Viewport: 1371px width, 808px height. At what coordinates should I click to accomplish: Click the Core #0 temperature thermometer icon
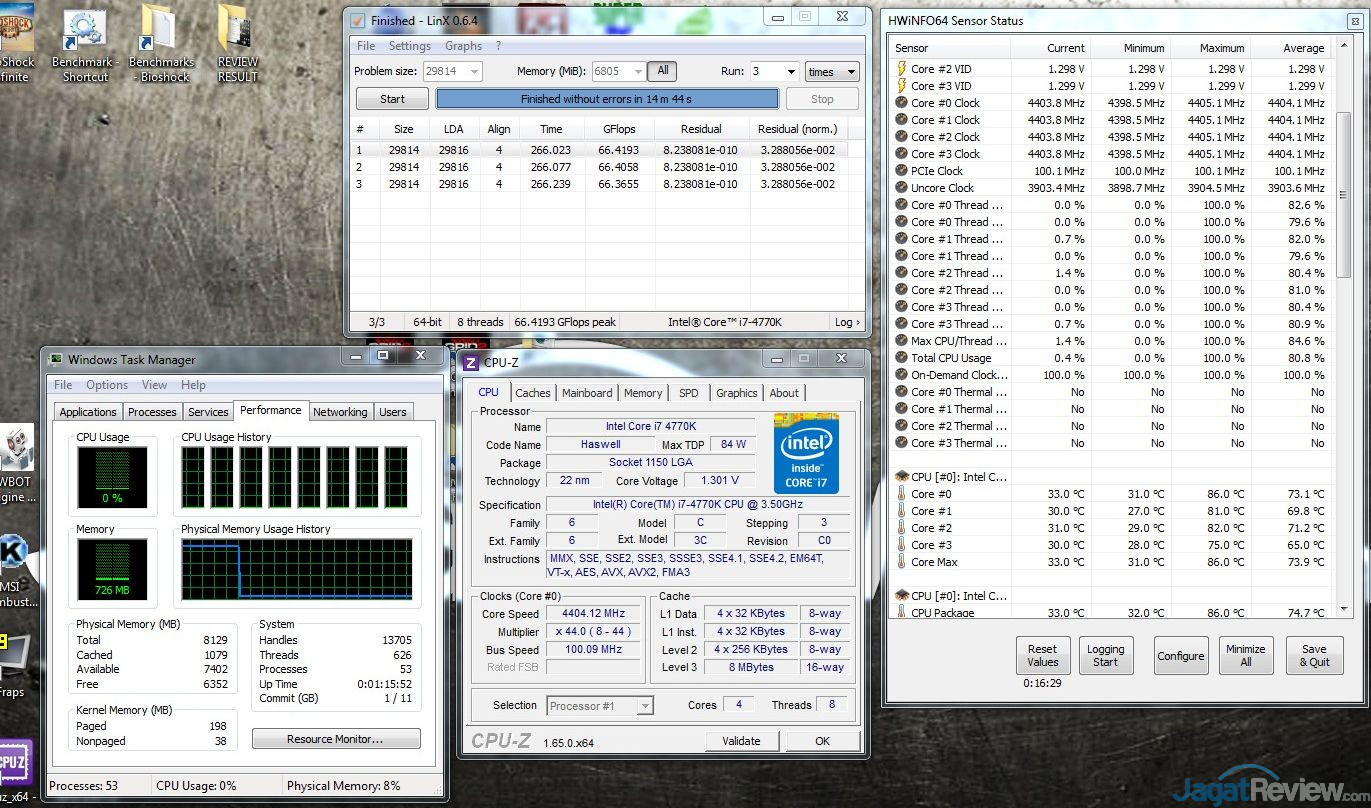click(x=901, y=494)
